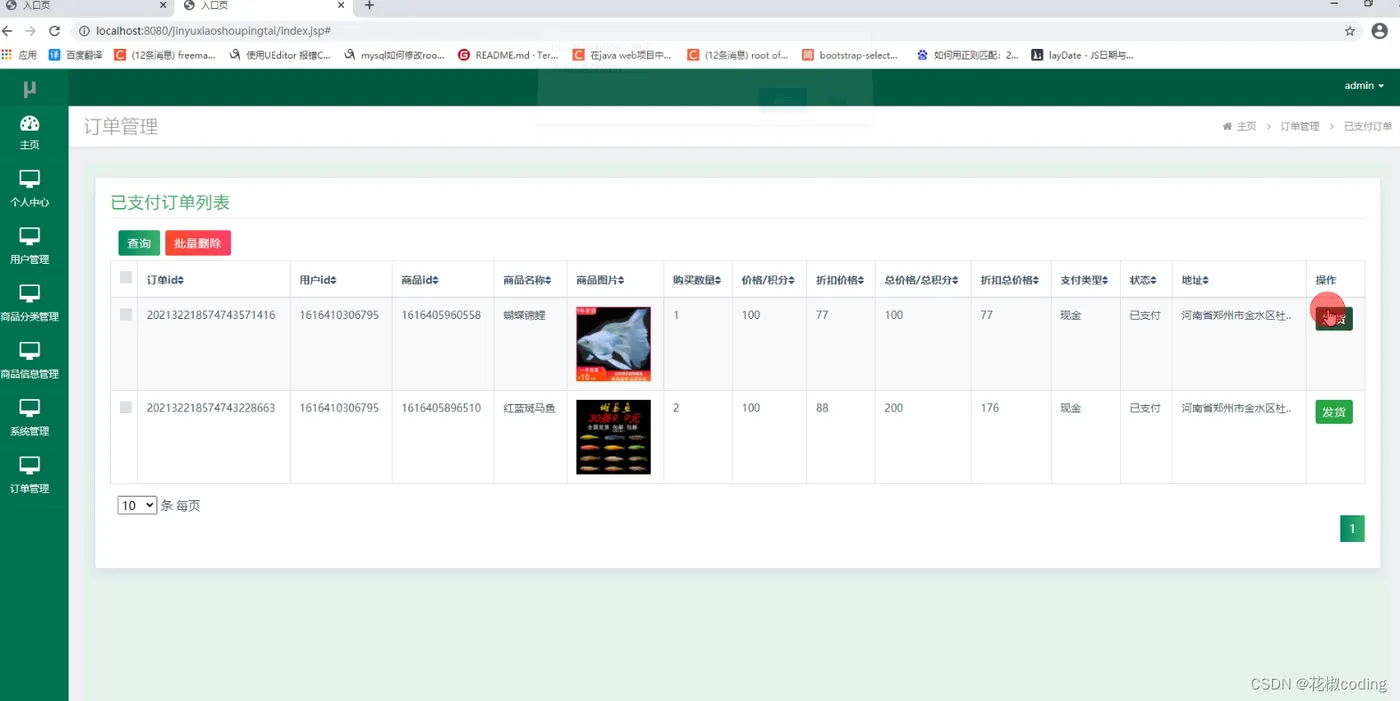
Task: Open the README.md bookmark
Action: tap(508, 55)
